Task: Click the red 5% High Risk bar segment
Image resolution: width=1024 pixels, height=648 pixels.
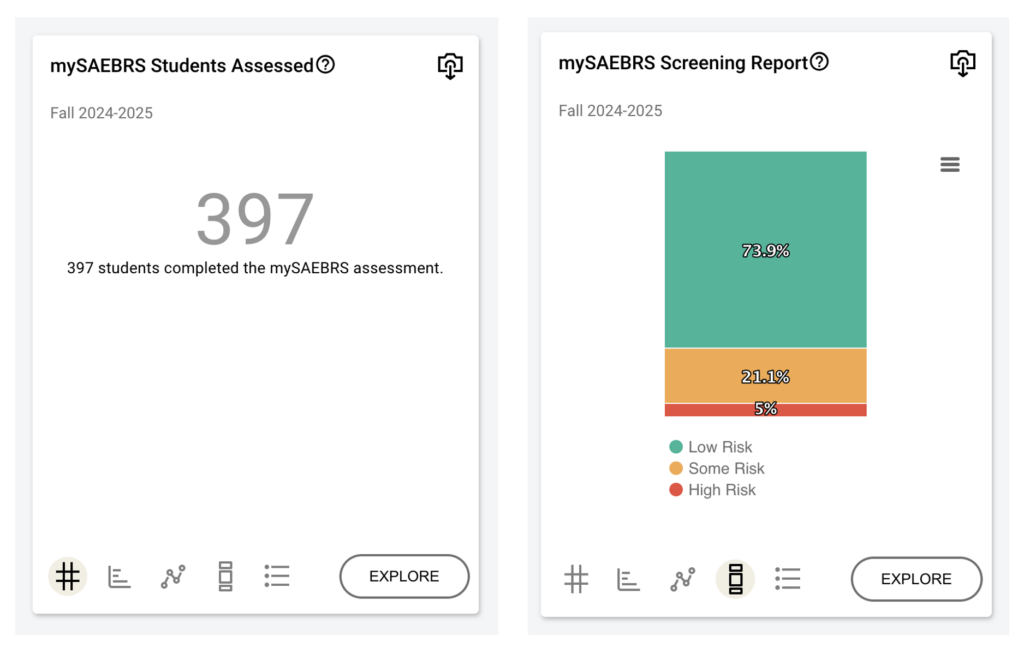Action: point(765,410)
